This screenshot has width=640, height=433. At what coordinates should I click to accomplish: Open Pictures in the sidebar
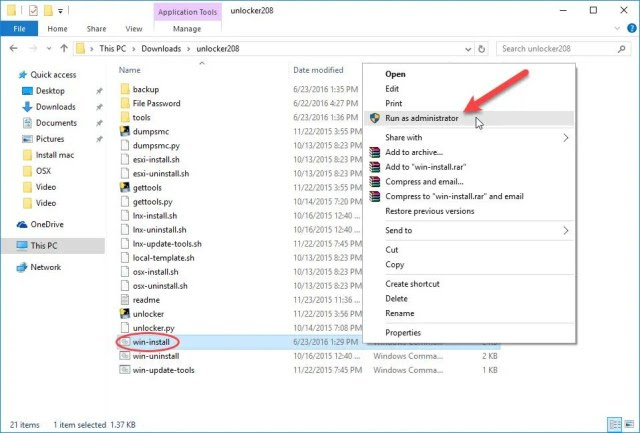tap(50, 139)
